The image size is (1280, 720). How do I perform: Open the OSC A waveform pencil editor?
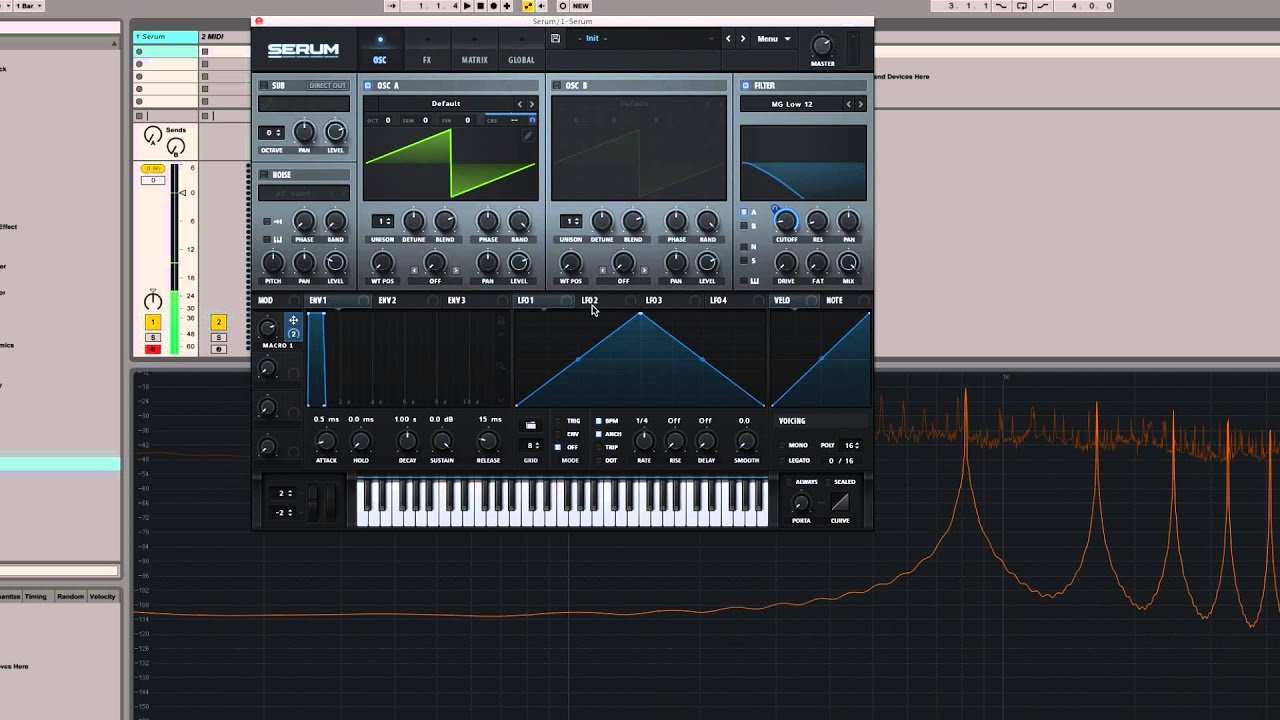coord(527,136)
